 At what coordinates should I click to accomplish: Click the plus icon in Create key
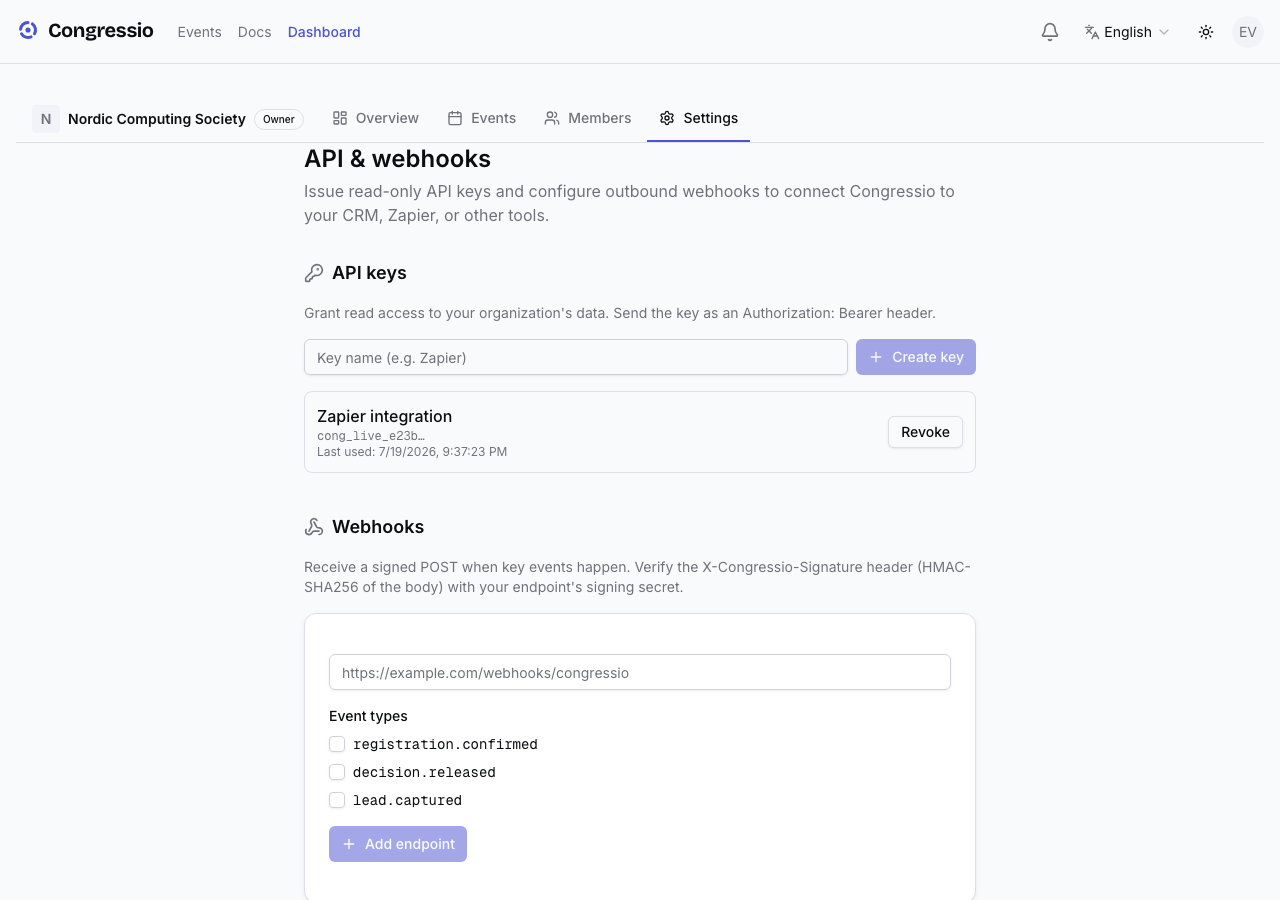coord(876,357)
